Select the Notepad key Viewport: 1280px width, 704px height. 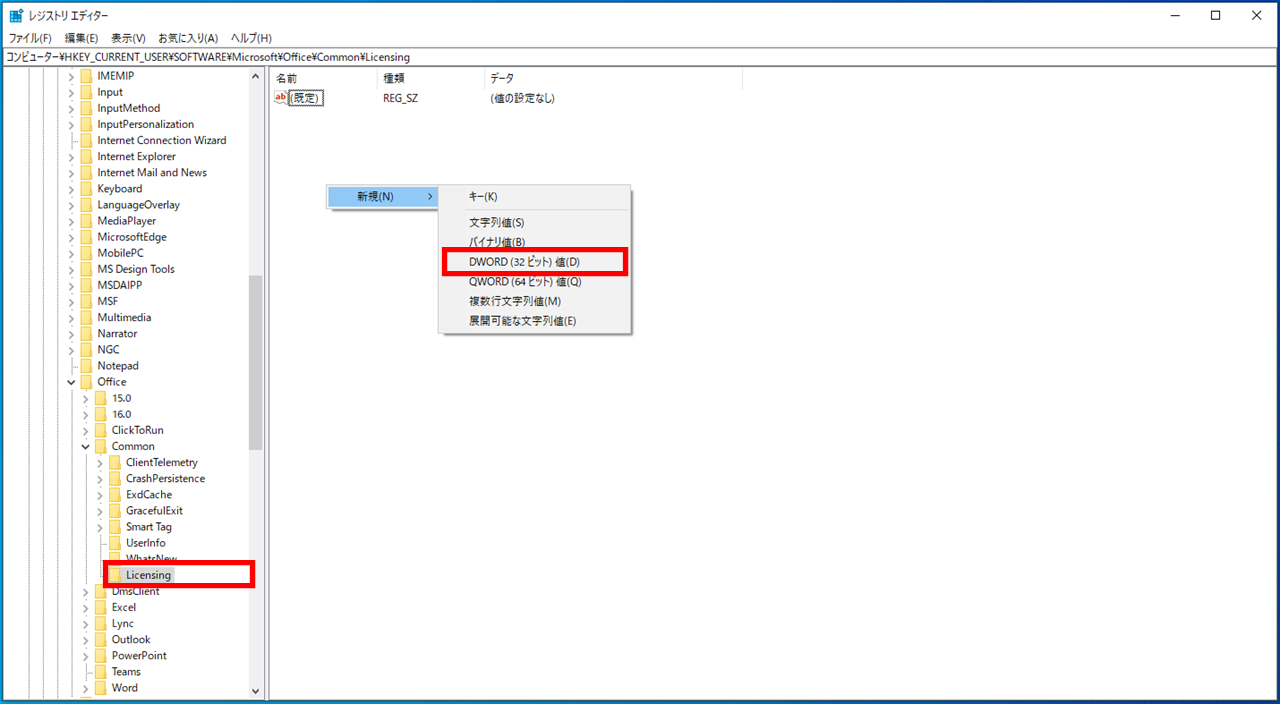pyautogui.click(x=118, y=366)
